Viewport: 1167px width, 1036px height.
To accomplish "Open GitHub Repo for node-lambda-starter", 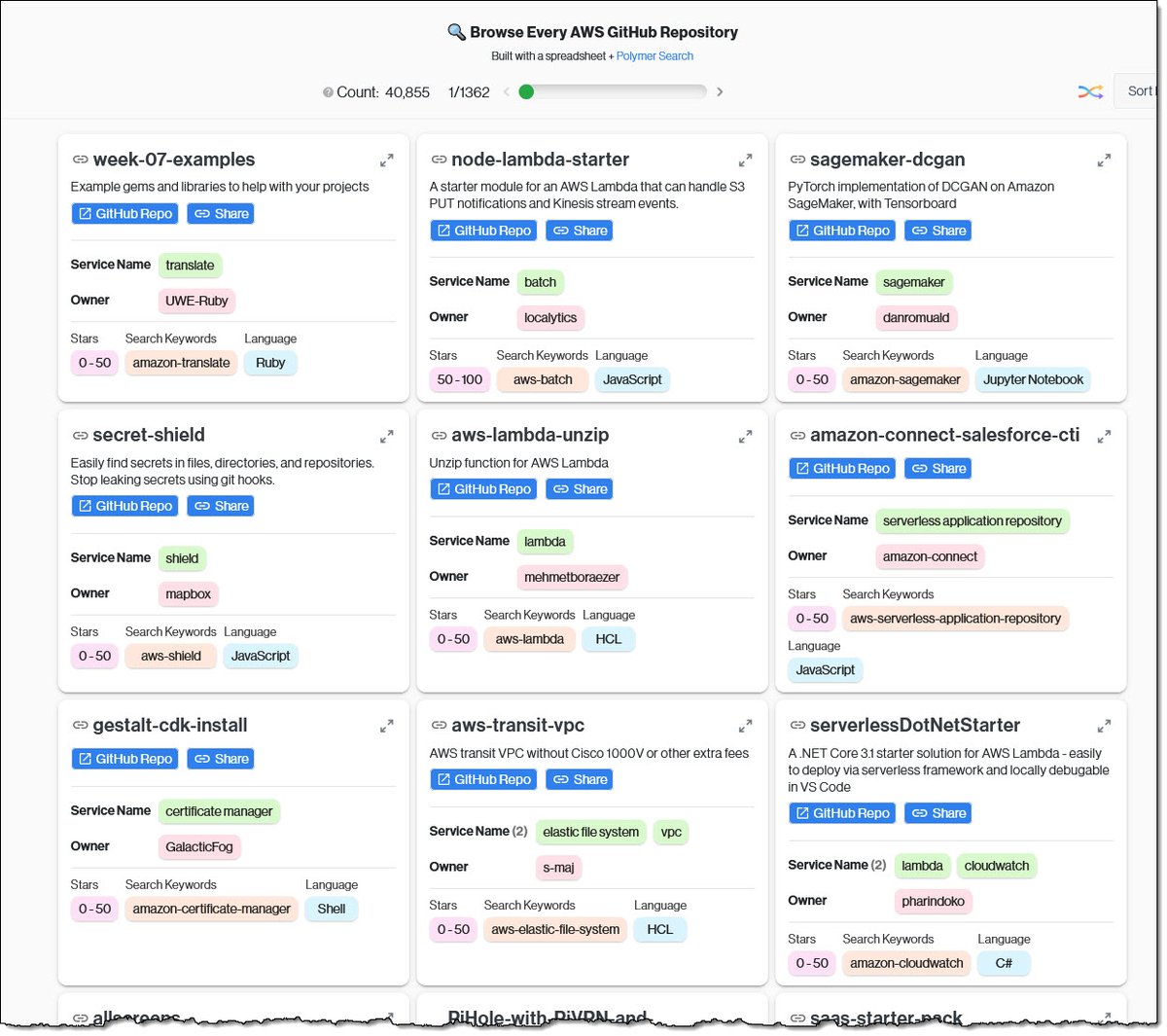I will pos(484,231).
